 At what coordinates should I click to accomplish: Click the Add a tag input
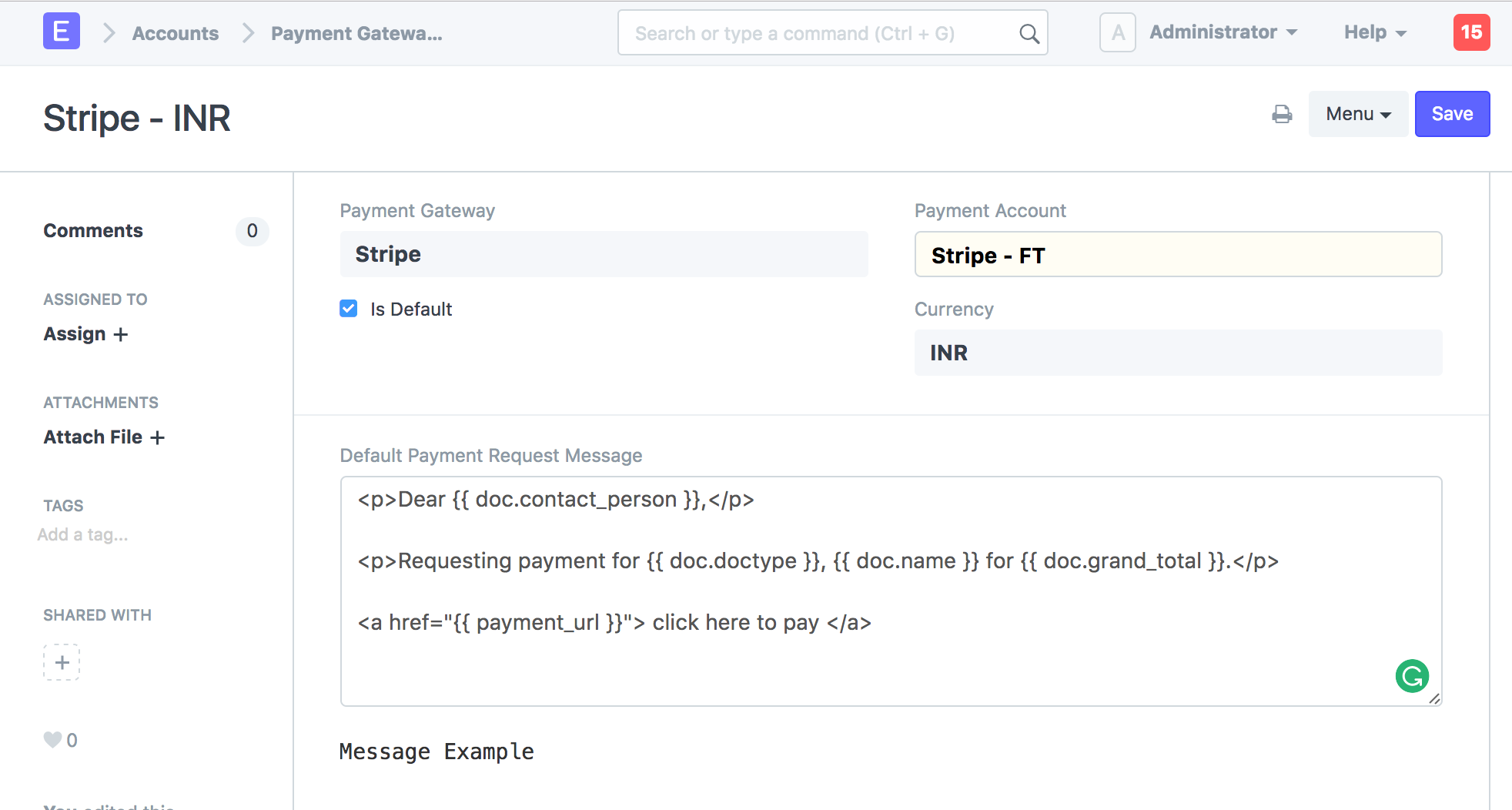83,534
